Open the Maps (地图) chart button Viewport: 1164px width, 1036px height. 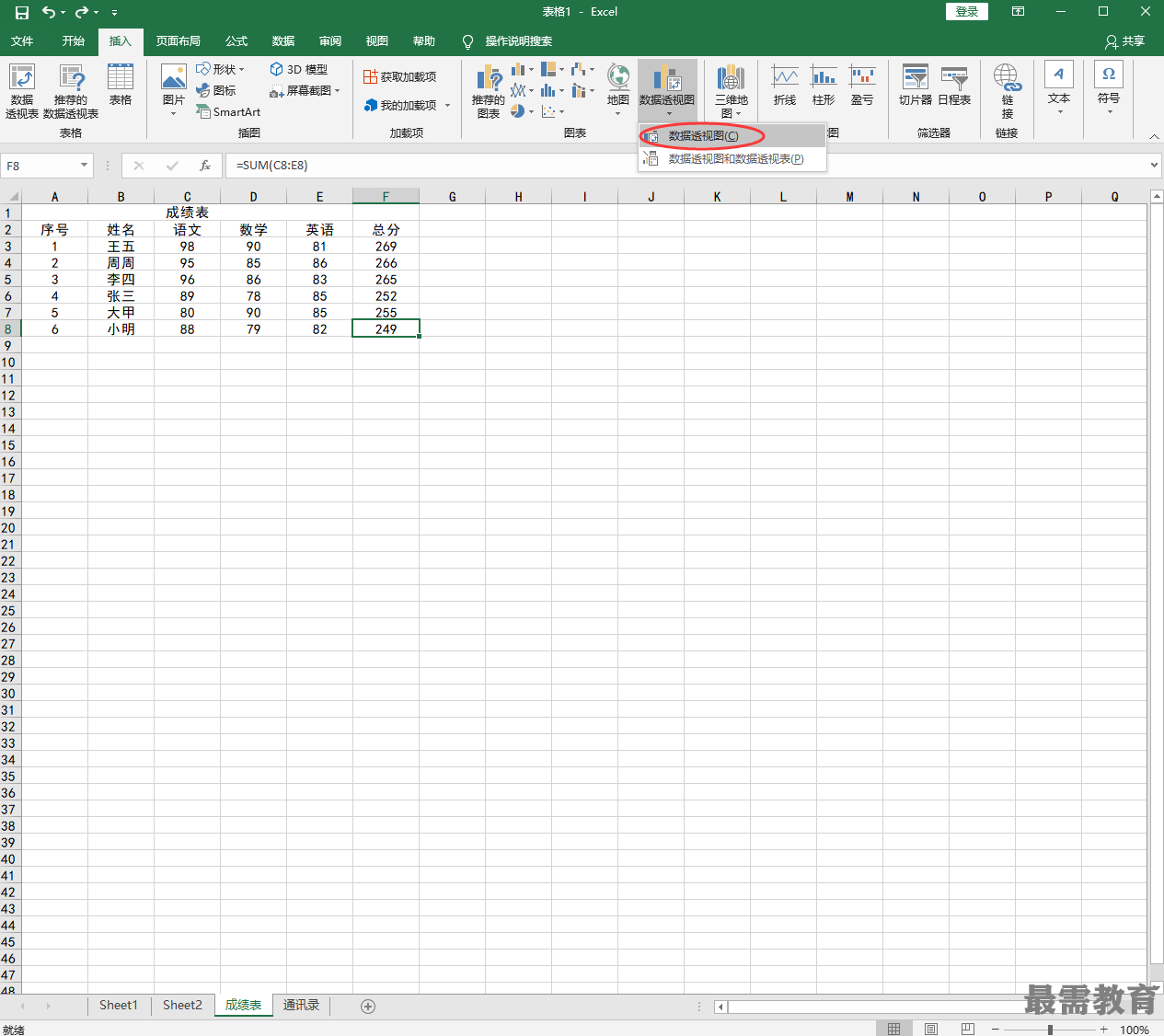(618, 90)
